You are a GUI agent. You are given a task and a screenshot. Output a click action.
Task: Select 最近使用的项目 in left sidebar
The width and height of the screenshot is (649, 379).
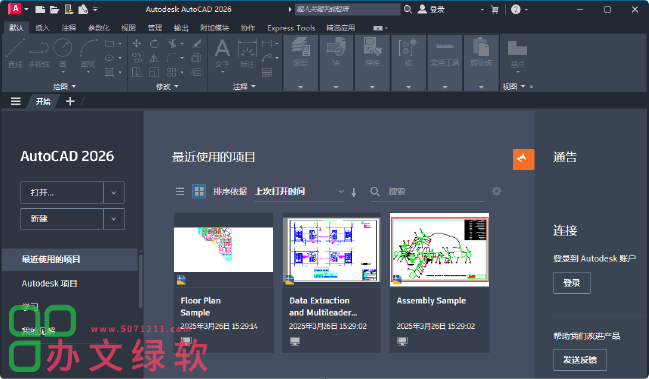(x=70, y=259)
